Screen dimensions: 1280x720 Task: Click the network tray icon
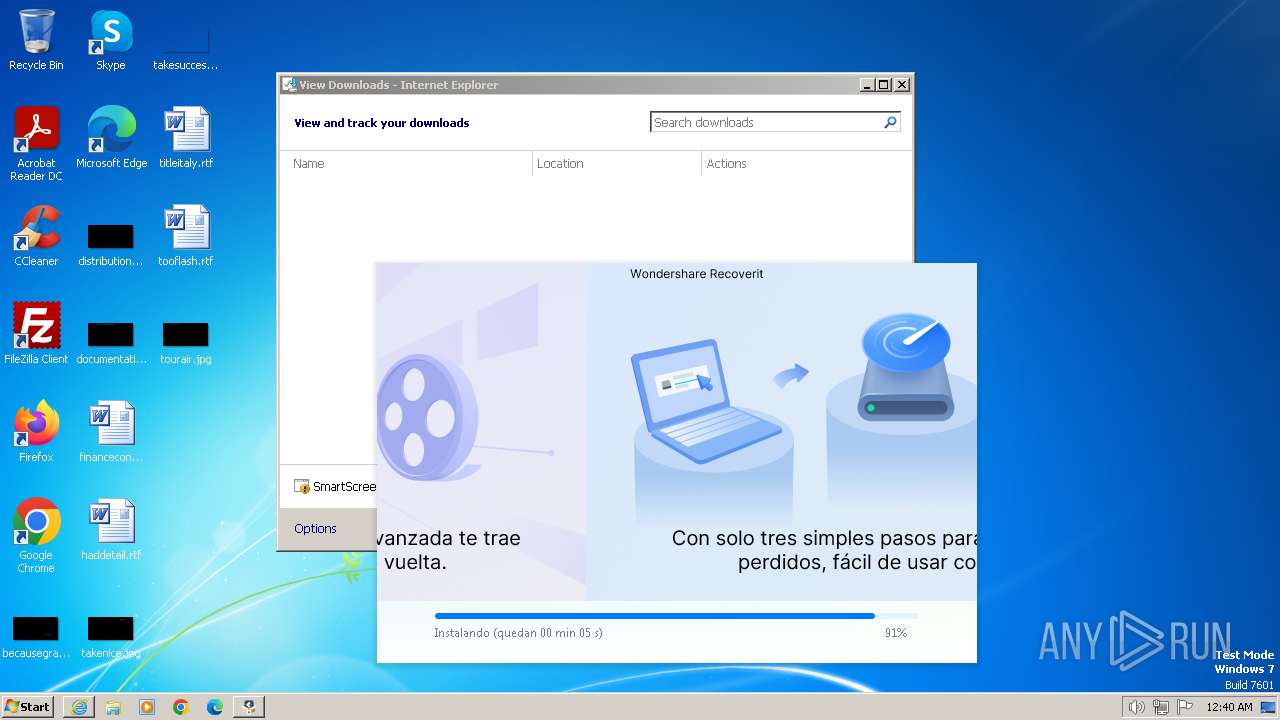tap(1161, 707)
